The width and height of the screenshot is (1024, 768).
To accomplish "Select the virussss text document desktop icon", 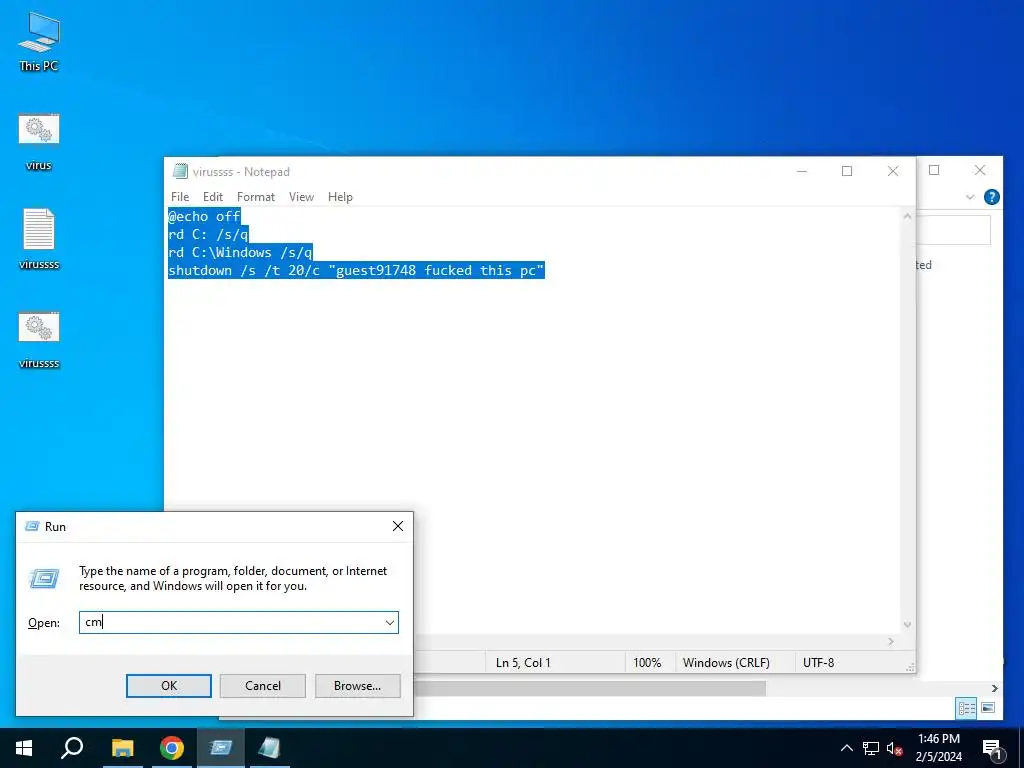I will pyautogui.click(x=39, y=238).
